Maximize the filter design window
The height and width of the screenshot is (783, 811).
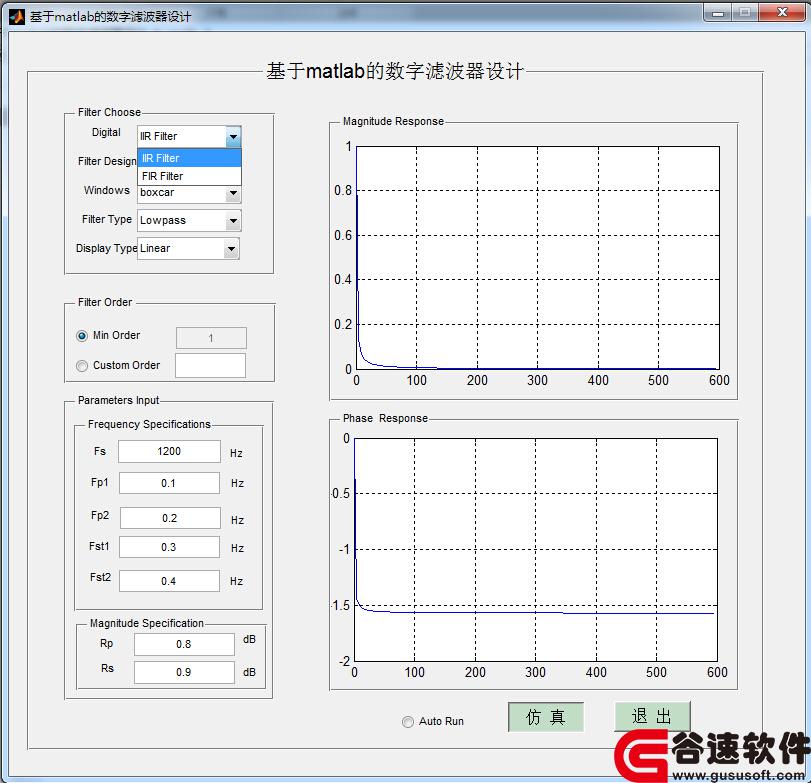[x=745, y=12]
